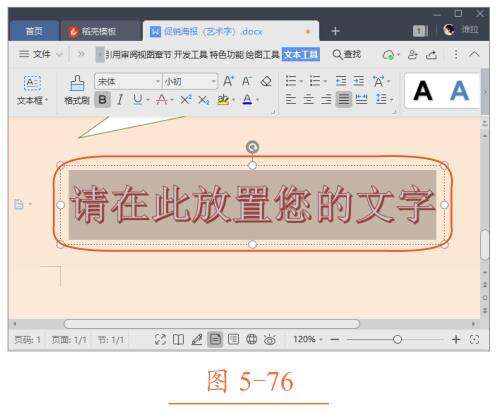Apply the text highlight color

(223, 99)
